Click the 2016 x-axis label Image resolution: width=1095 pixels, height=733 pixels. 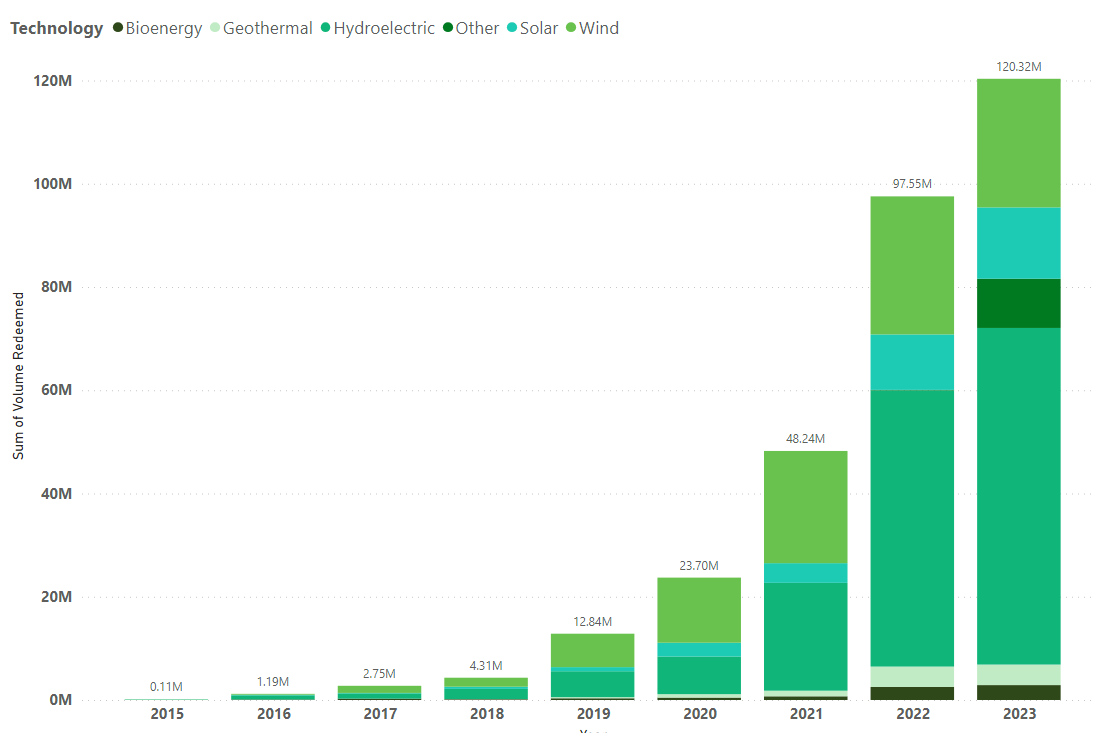pyautogui.click(x=274, y=713)
